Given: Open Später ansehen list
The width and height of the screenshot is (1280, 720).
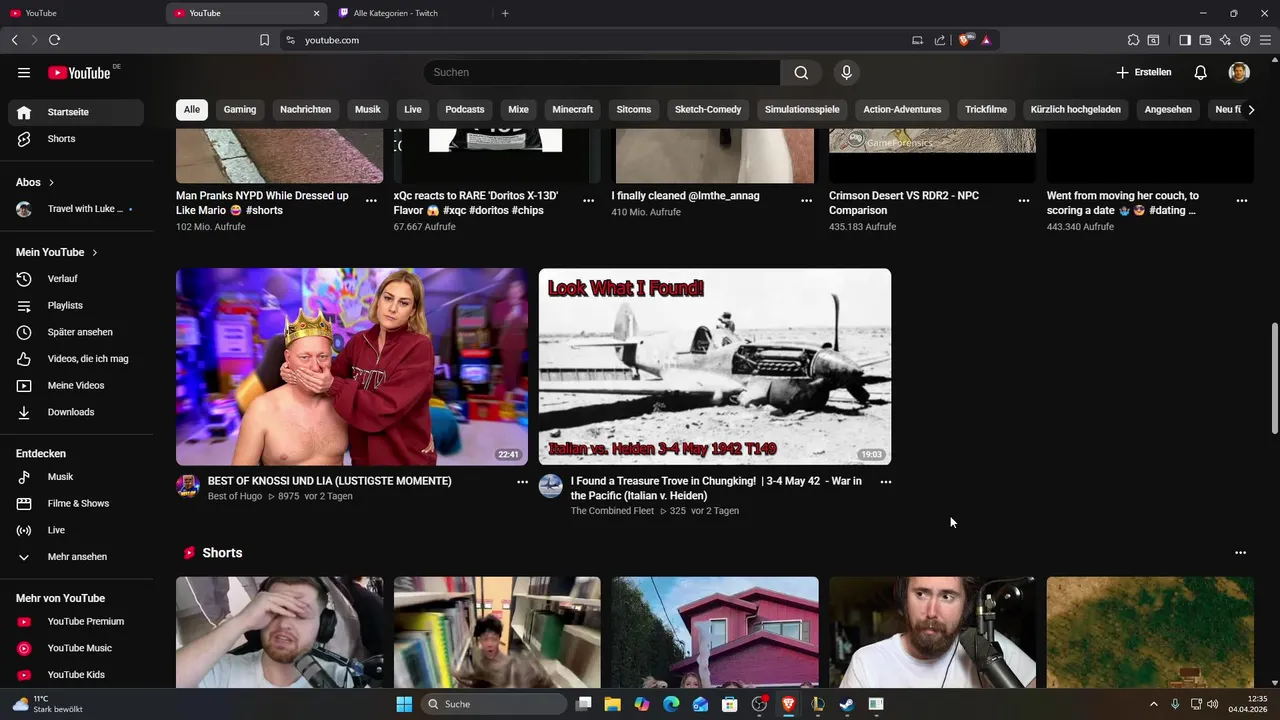Looking at the screenshot, I should pos(75,332).
